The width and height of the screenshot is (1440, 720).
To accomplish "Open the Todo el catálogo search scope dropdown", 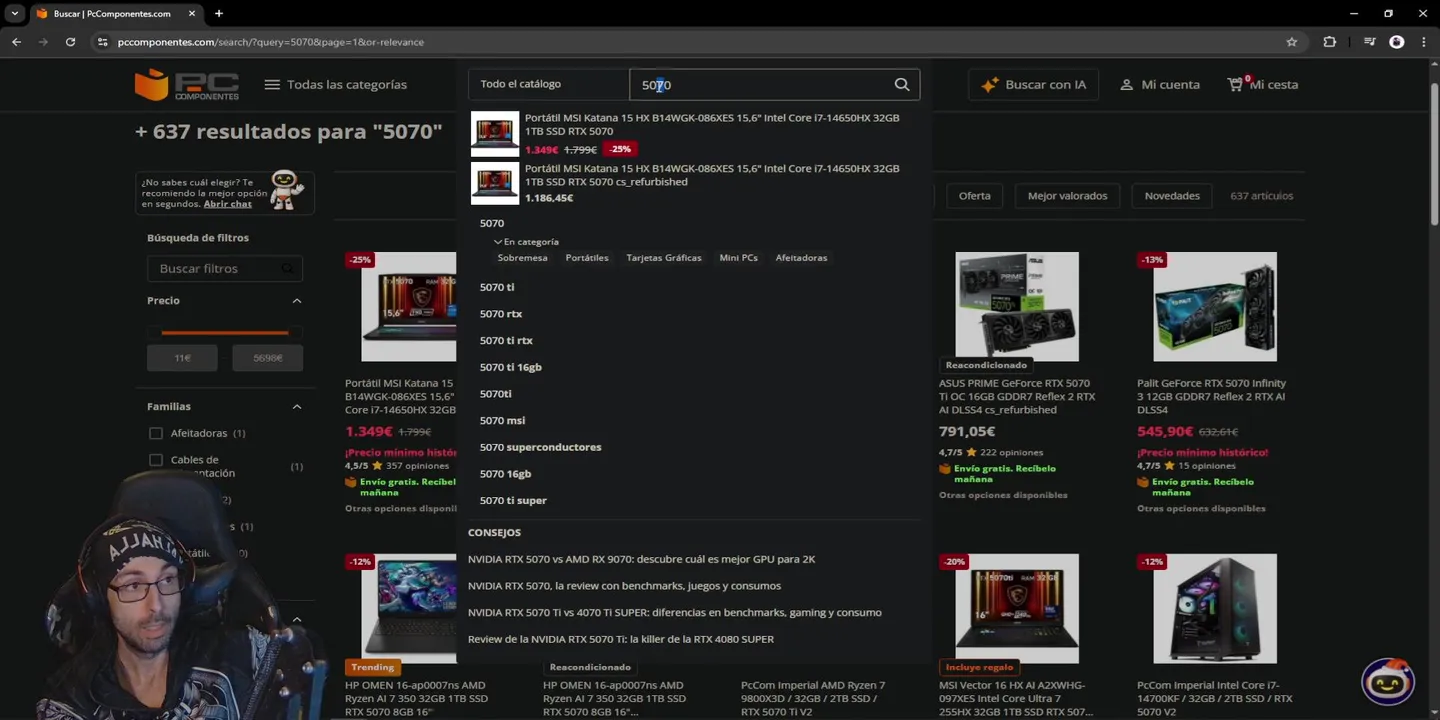I will 548,85.
